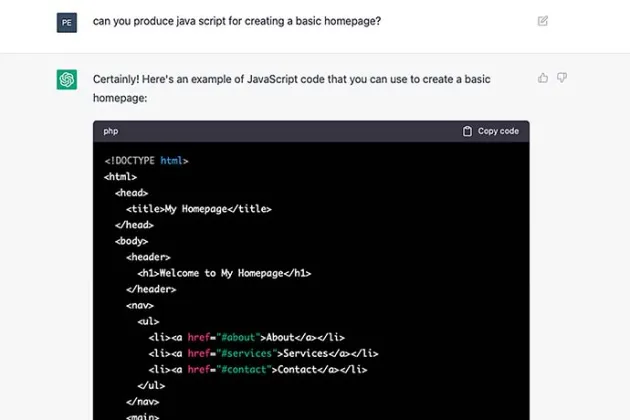
Task: Click the closing </head> tag line
Action: tap(134, 225)
